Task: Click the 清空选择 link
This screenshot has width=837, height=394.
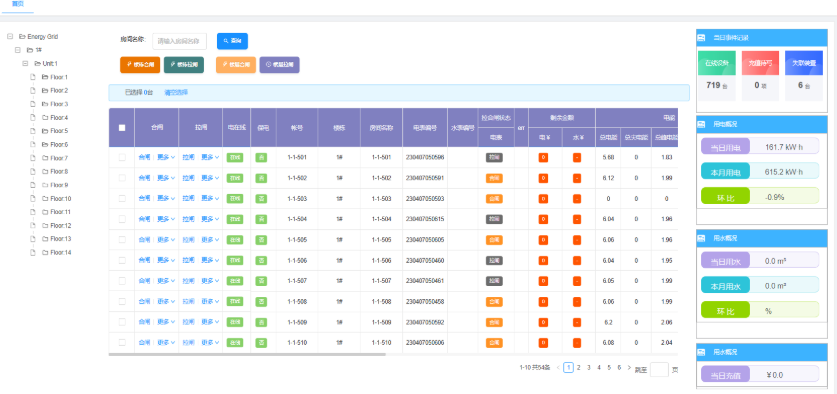Action: coord(176,92)
